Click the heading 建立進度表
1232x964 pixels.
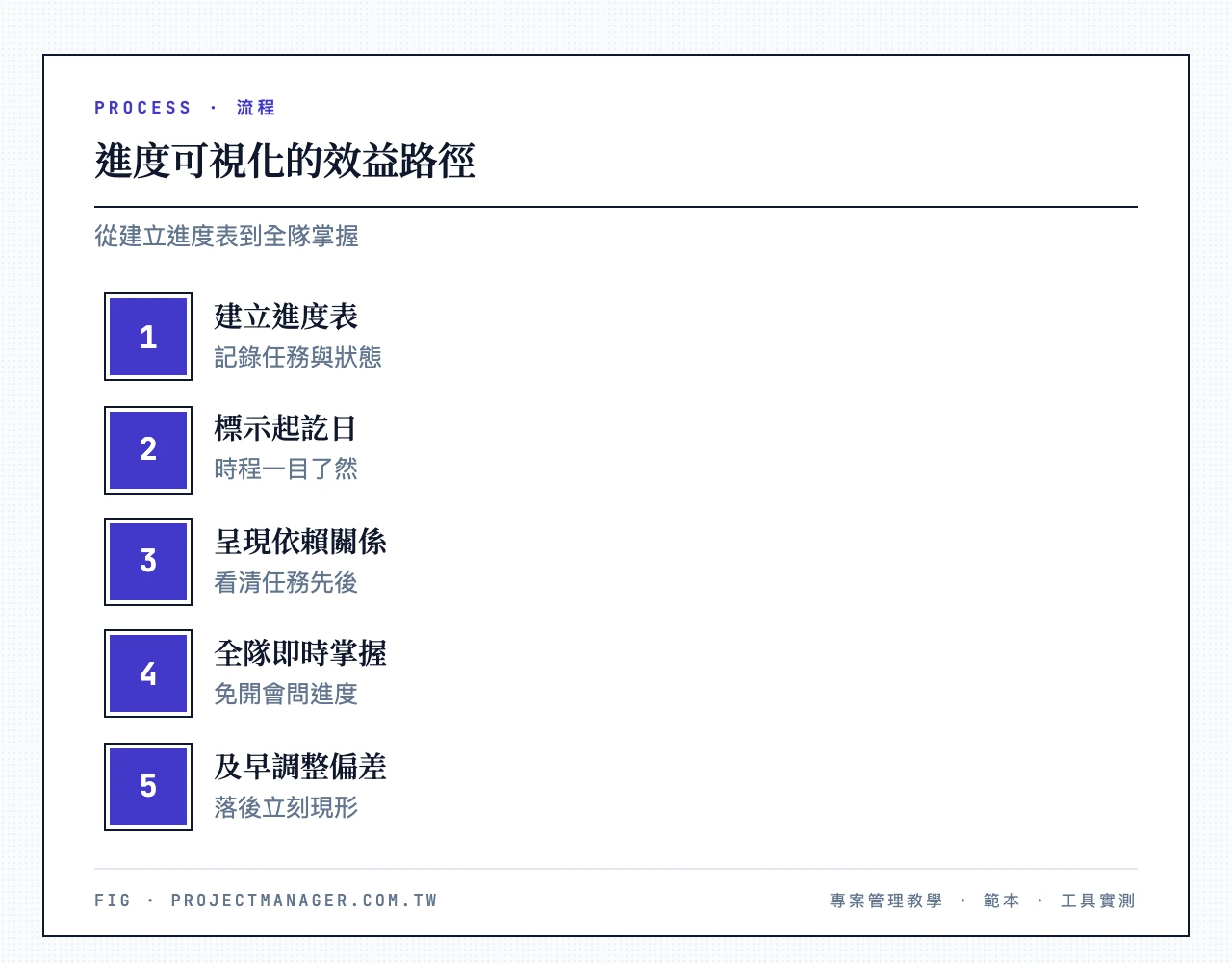pos(286,317)
